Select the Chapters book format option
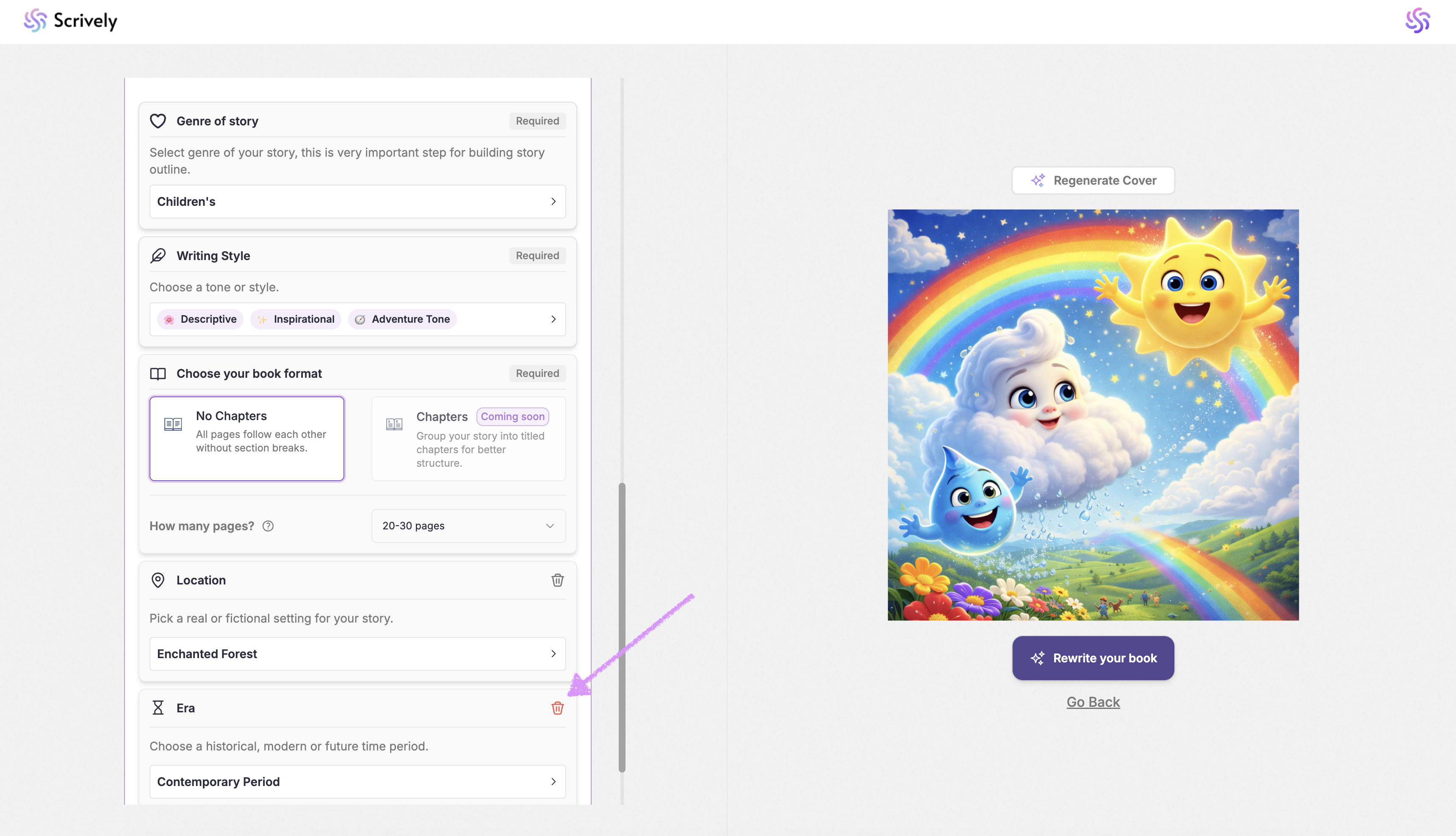This screenshot has width=1456, height=836. pyautogui.click(x=468, y=438)
